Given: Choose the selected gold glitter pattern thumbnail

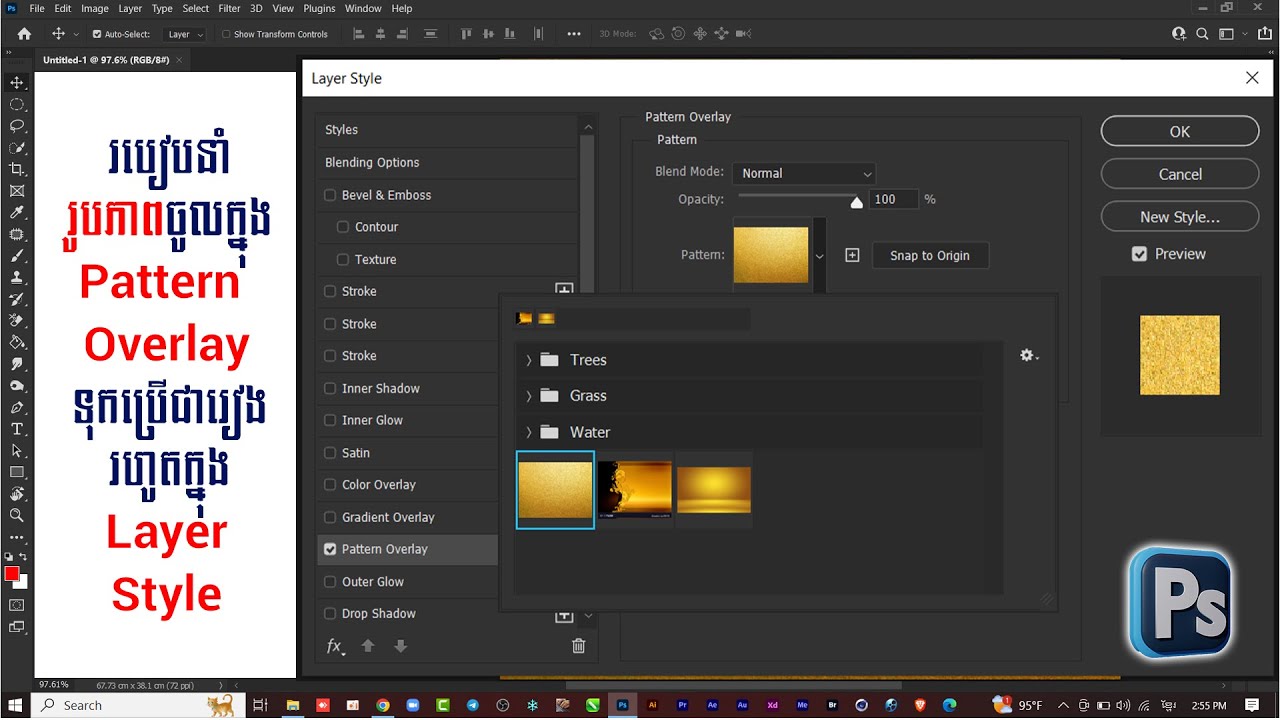Looking at the screenshot, I should 555,490.
